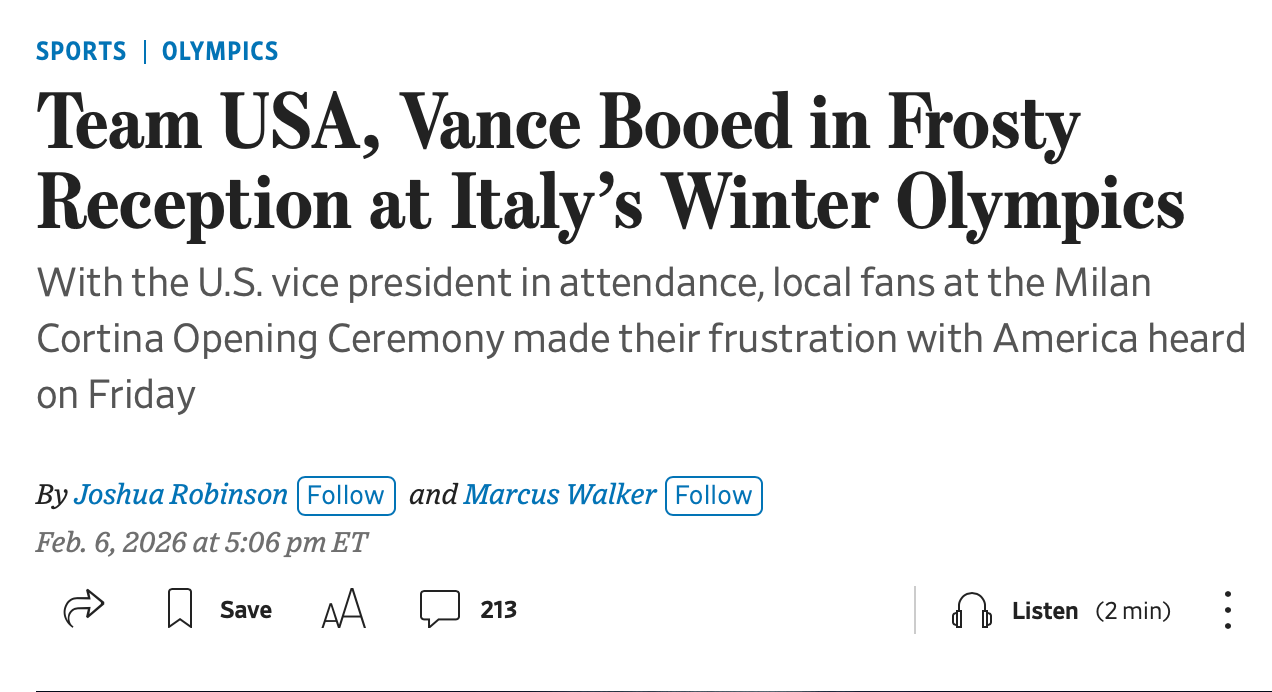Click the subheadline about Milan Cortina ceremony

pyautogui.click(x=640, y=339)
